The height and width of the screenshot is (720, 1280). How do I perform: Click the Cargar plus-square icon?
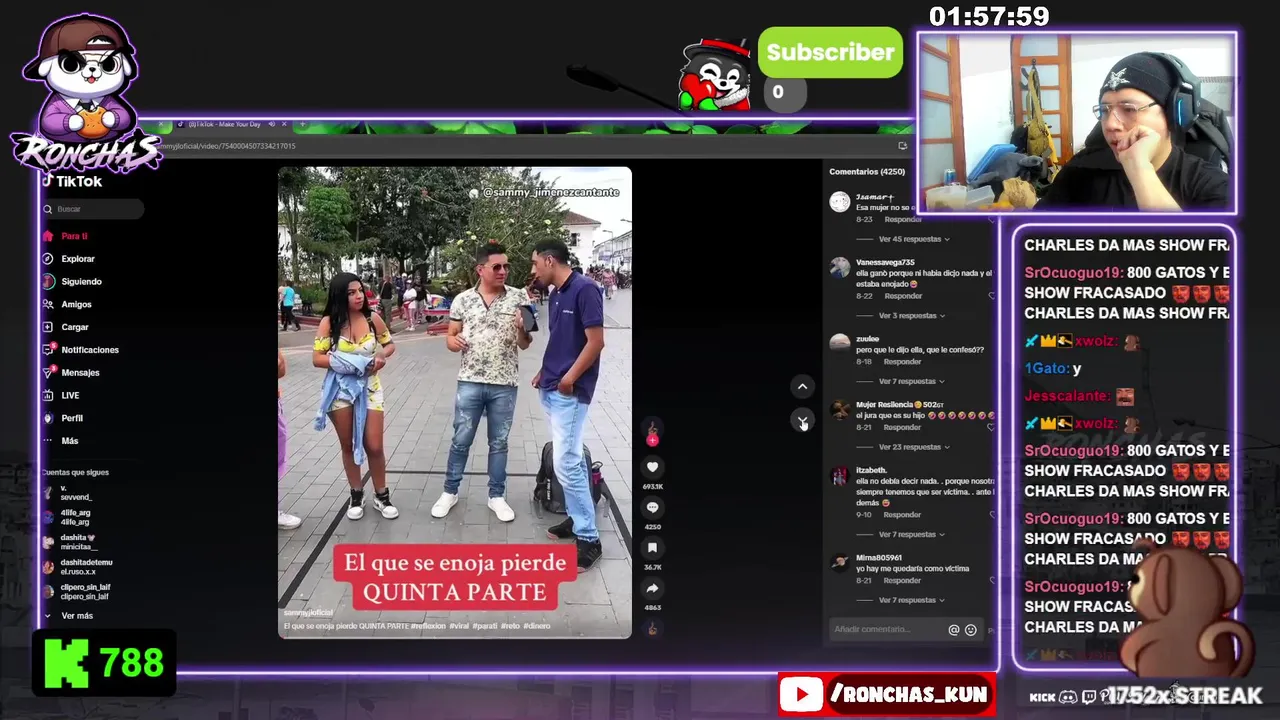(48, 327)
